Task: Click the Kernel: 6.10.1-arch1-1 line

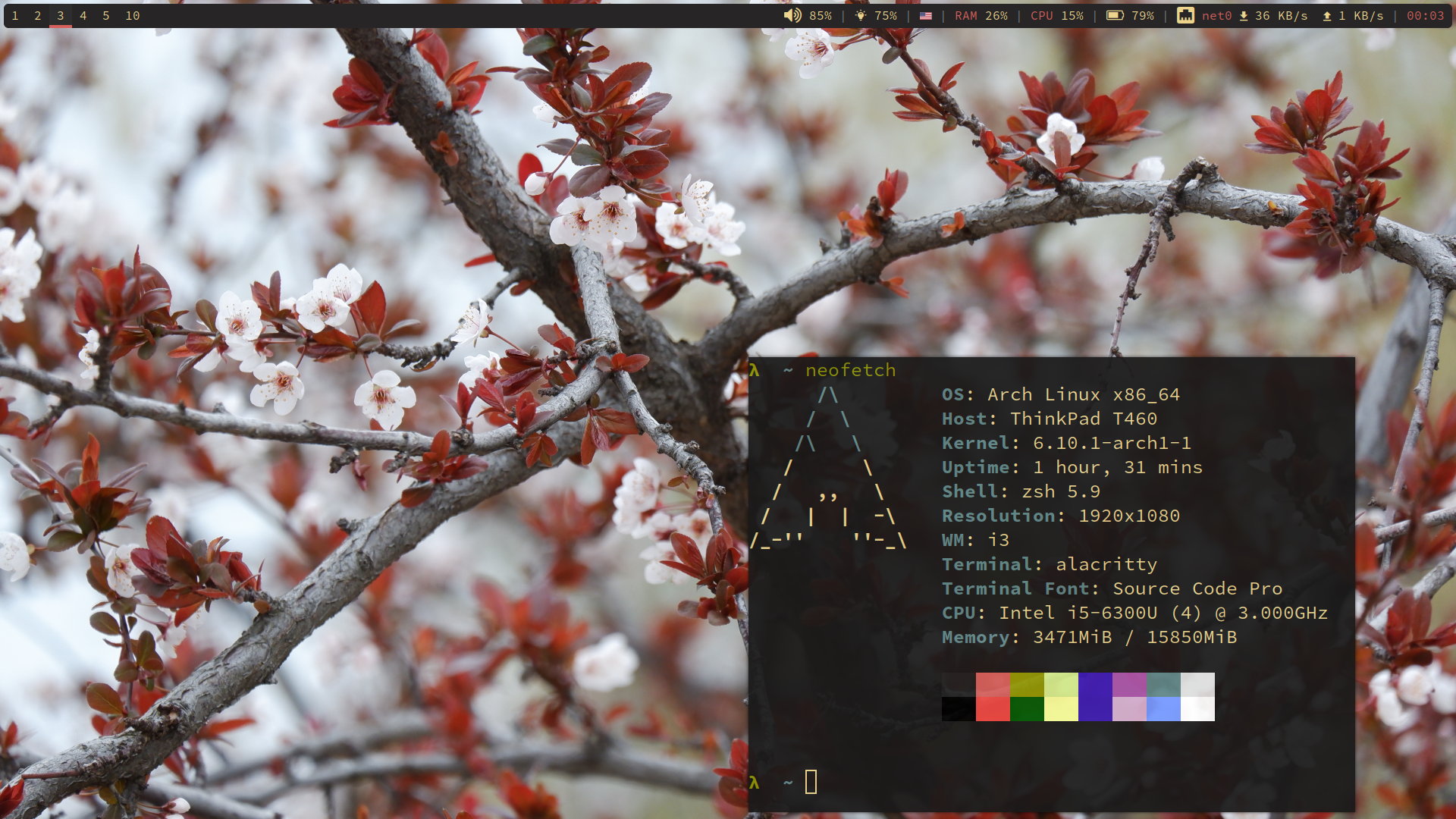Action: click(x=1067, y=443)
